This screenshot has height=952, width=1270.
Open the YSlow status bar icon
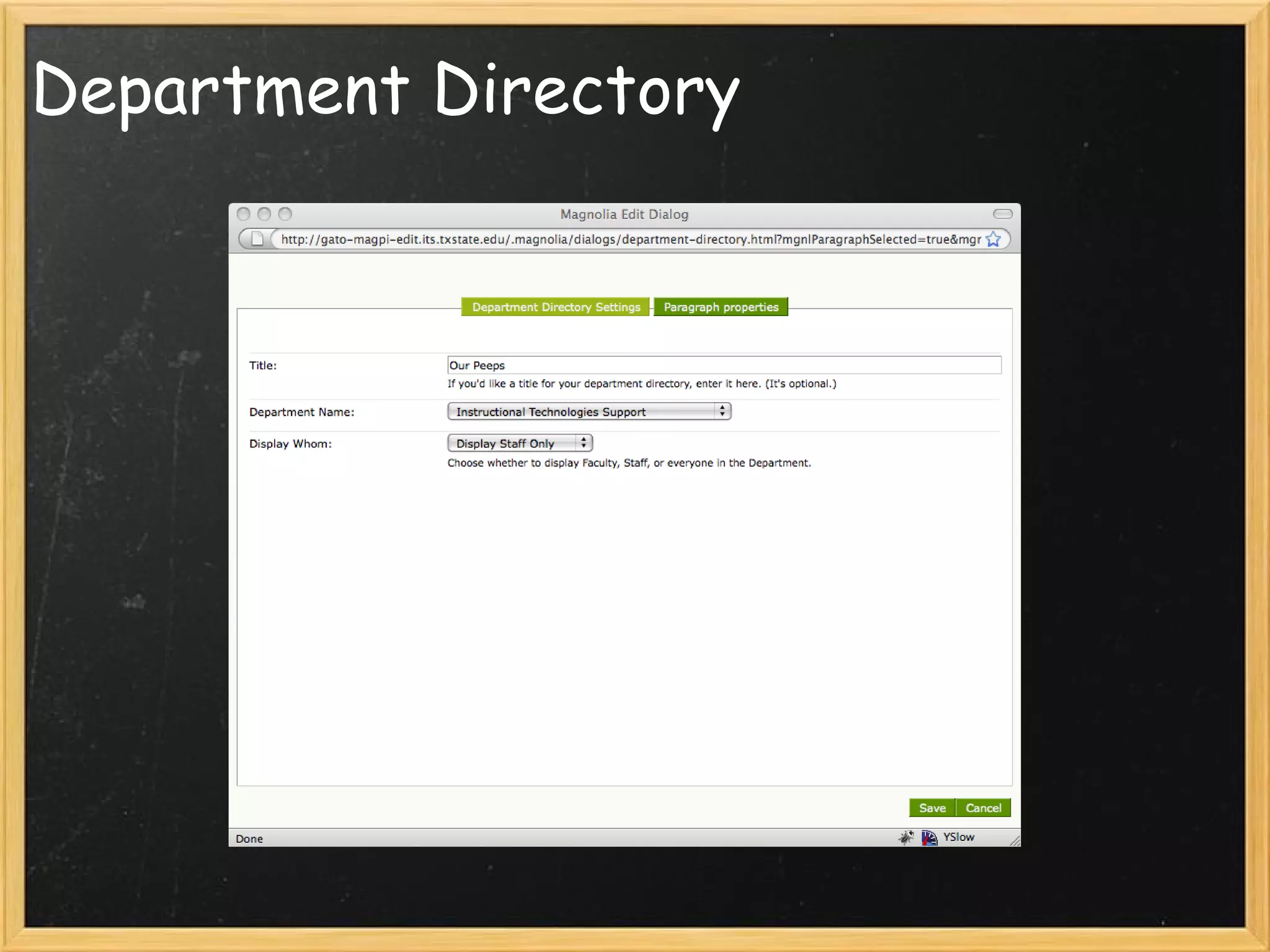click(x=929, y=838)
